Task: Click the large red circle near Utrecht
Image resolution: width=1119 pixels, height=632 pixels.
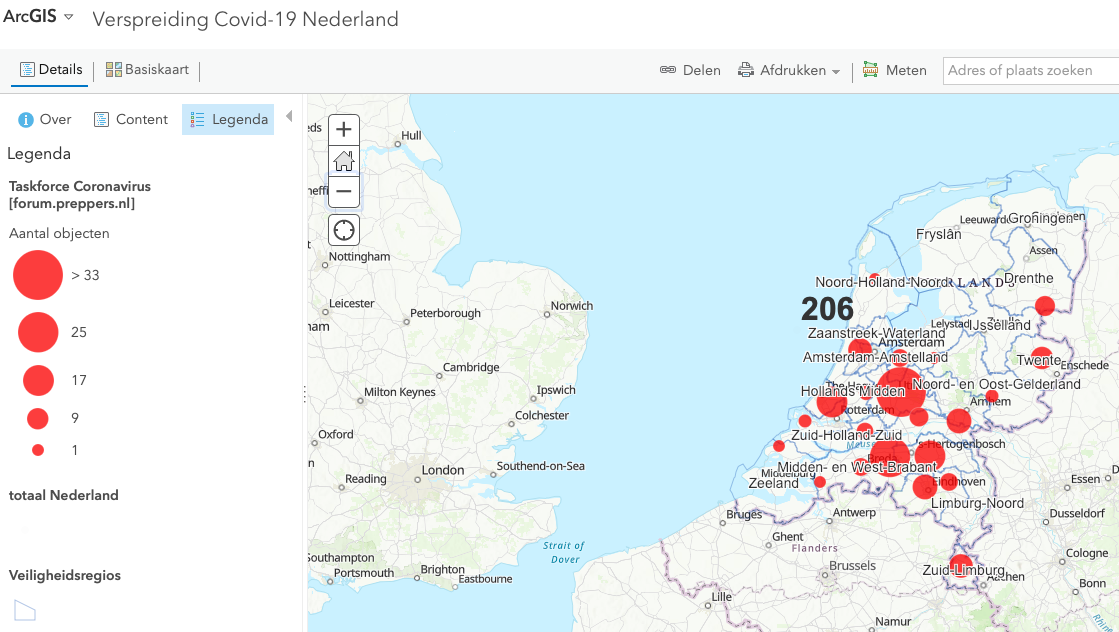Action: [901, 392]
